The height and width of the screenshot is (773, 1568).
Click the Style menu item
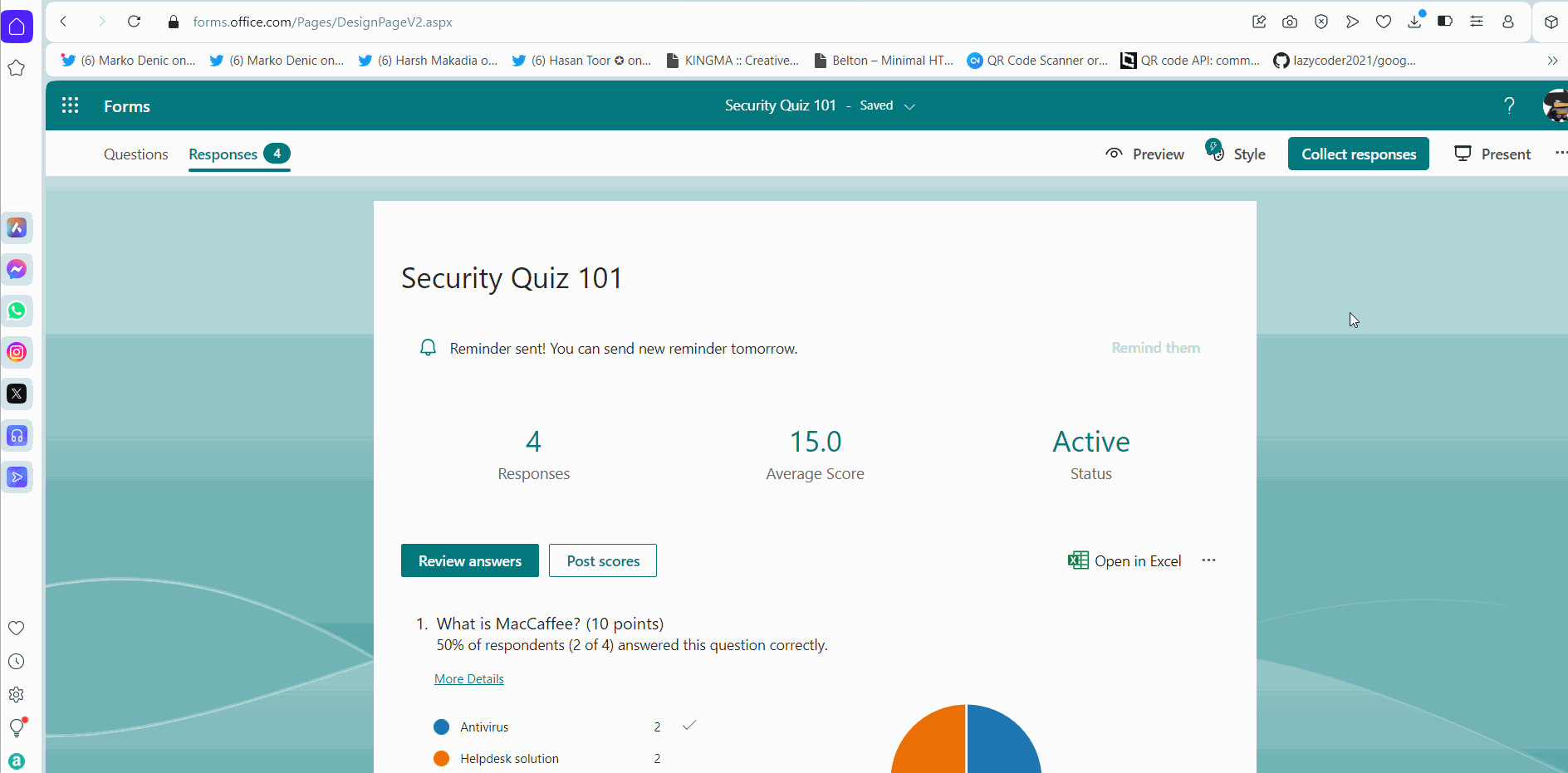coord(1236,154)
